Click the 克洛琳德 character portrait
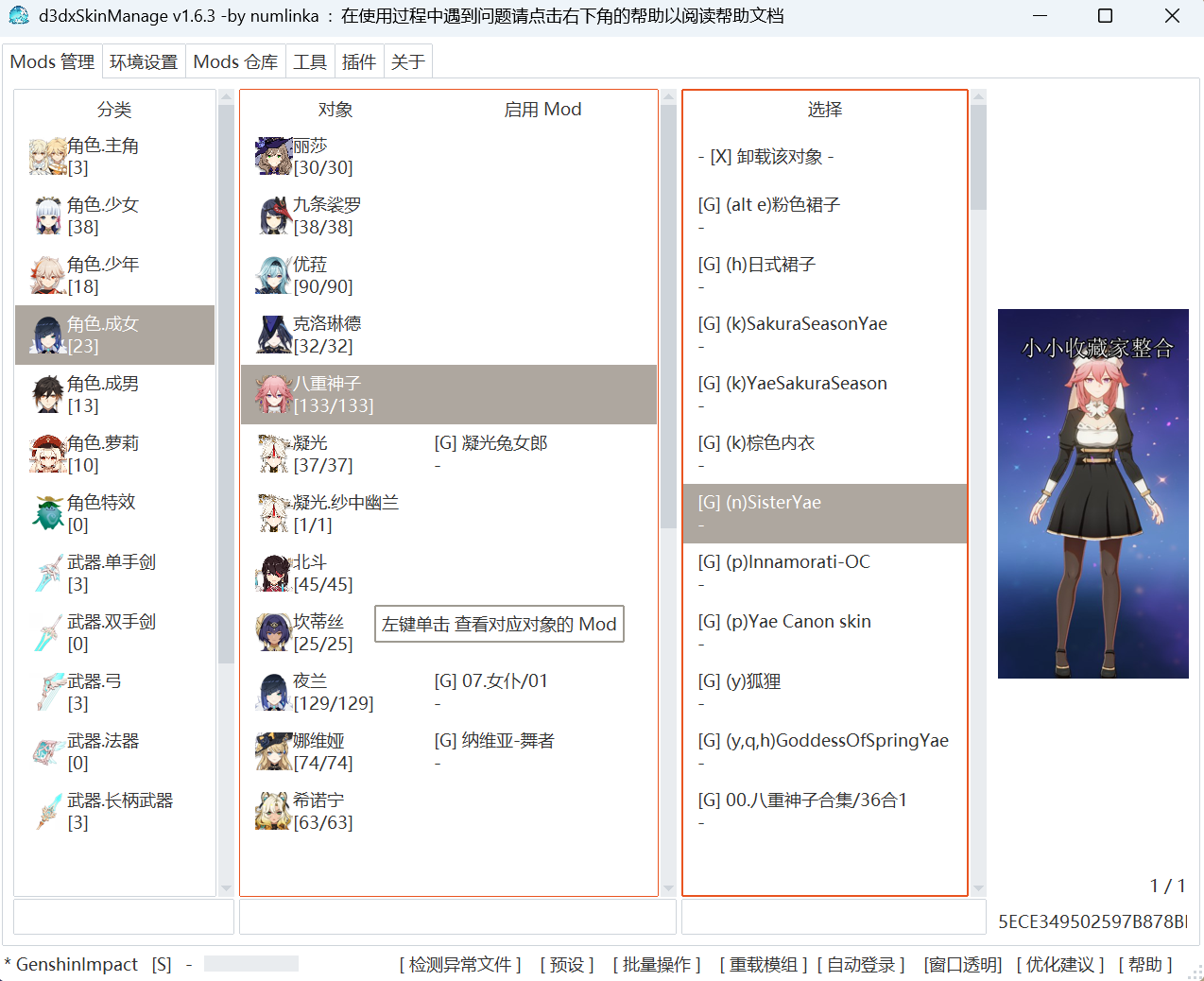1204x981 pixels. pyautogui.click(x=274, y=336)
